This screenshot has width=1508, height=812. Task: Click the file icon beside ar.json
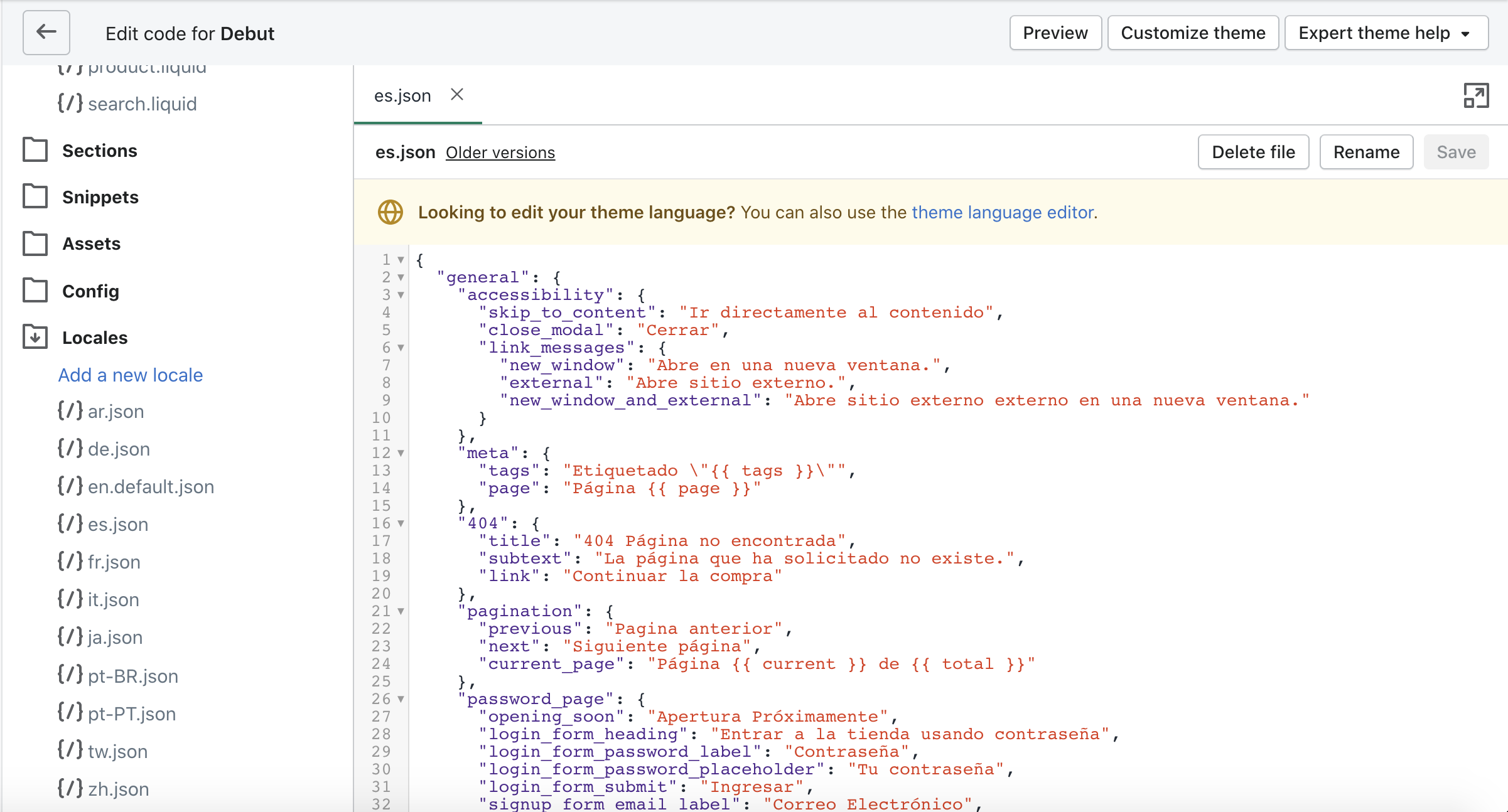(70, 411)
